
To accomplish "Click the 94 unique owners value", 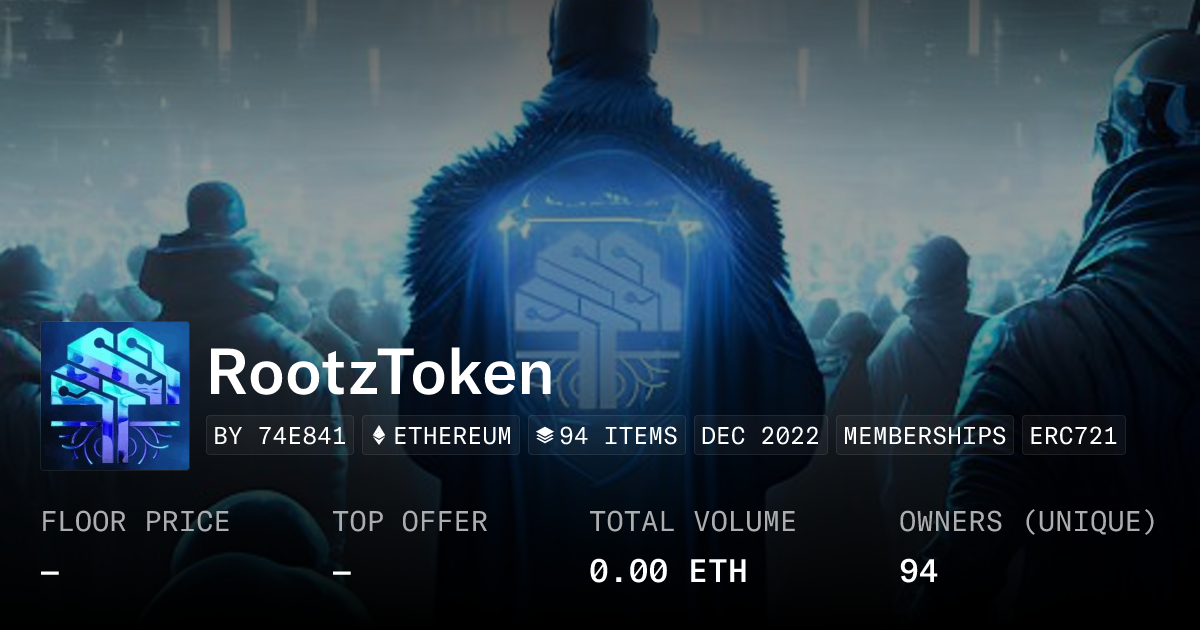I will 918,572.
